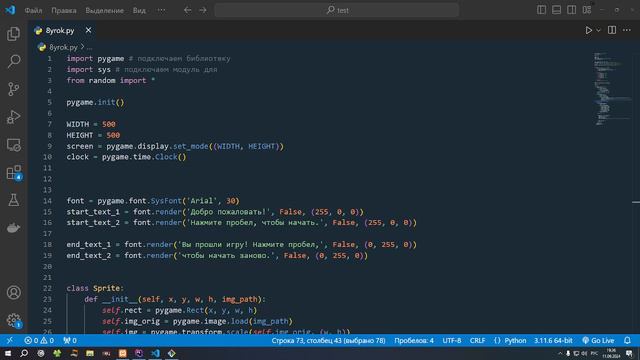
Task: Click the ports forwarded indicator showing 0
Action: click(70, 340)
